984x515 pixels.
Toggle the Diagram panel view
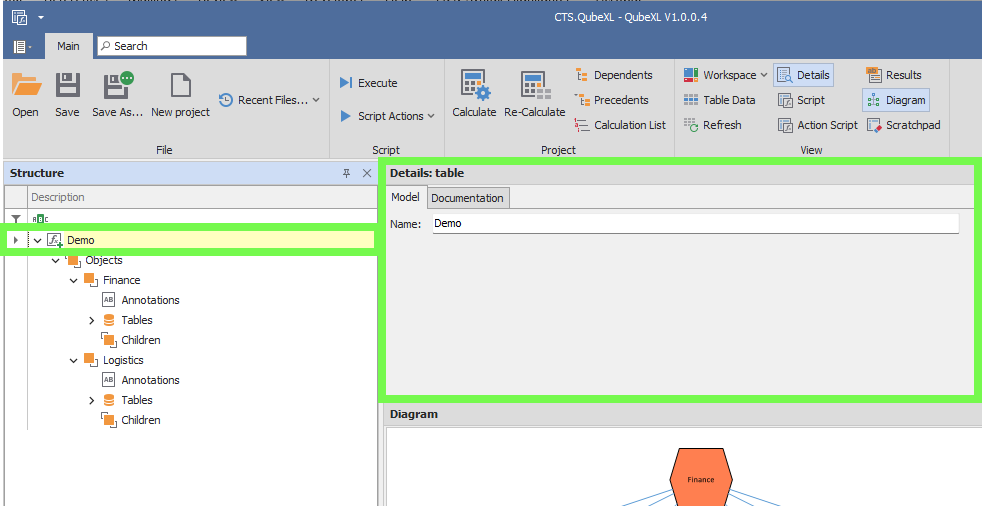click(895, 100)
